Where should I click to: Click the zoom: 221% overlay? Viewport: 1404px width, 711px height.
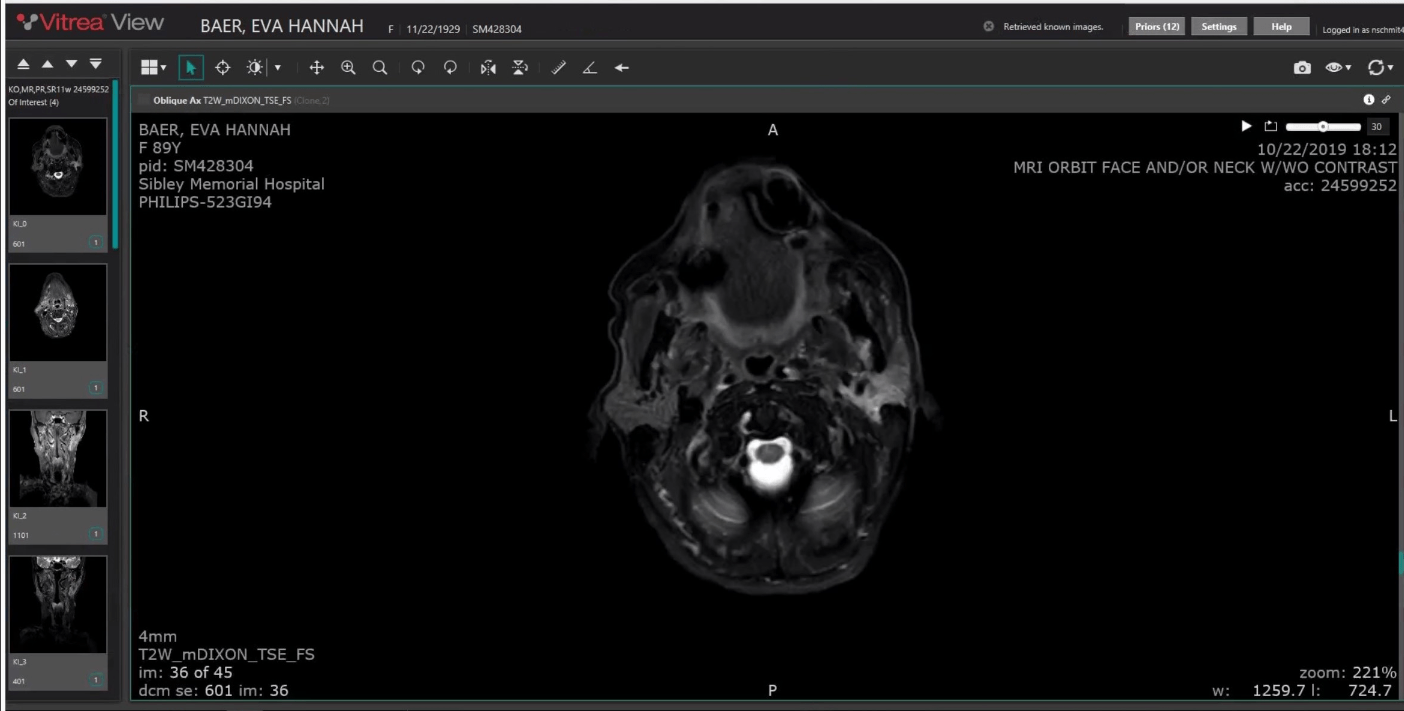(x=1347, y=673)
